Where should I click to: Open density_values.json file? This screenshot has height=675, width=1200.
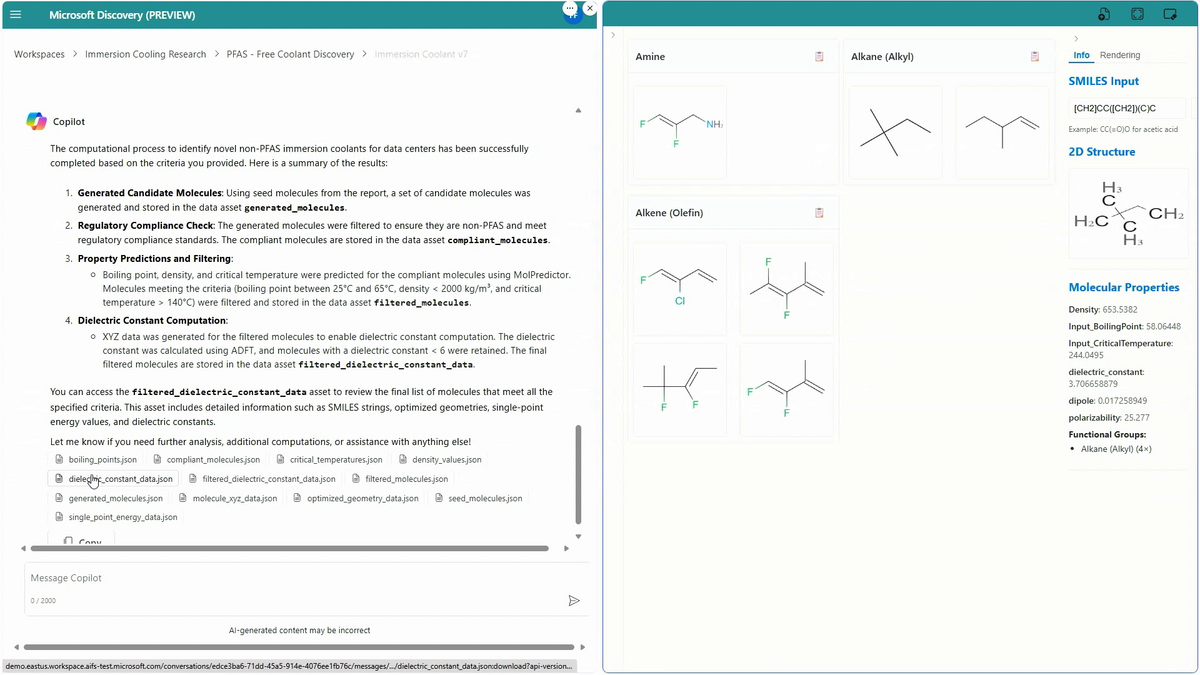[x=440, y=460]
